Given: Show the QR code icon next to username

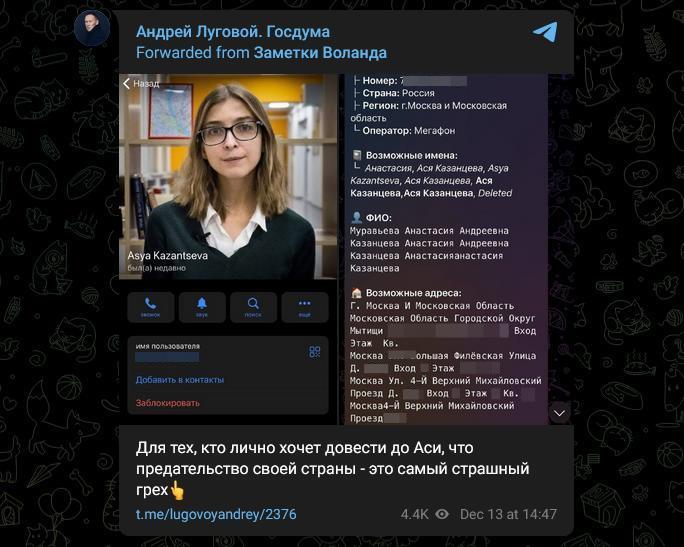Looking at the screenshot, I should coord(315,352).
